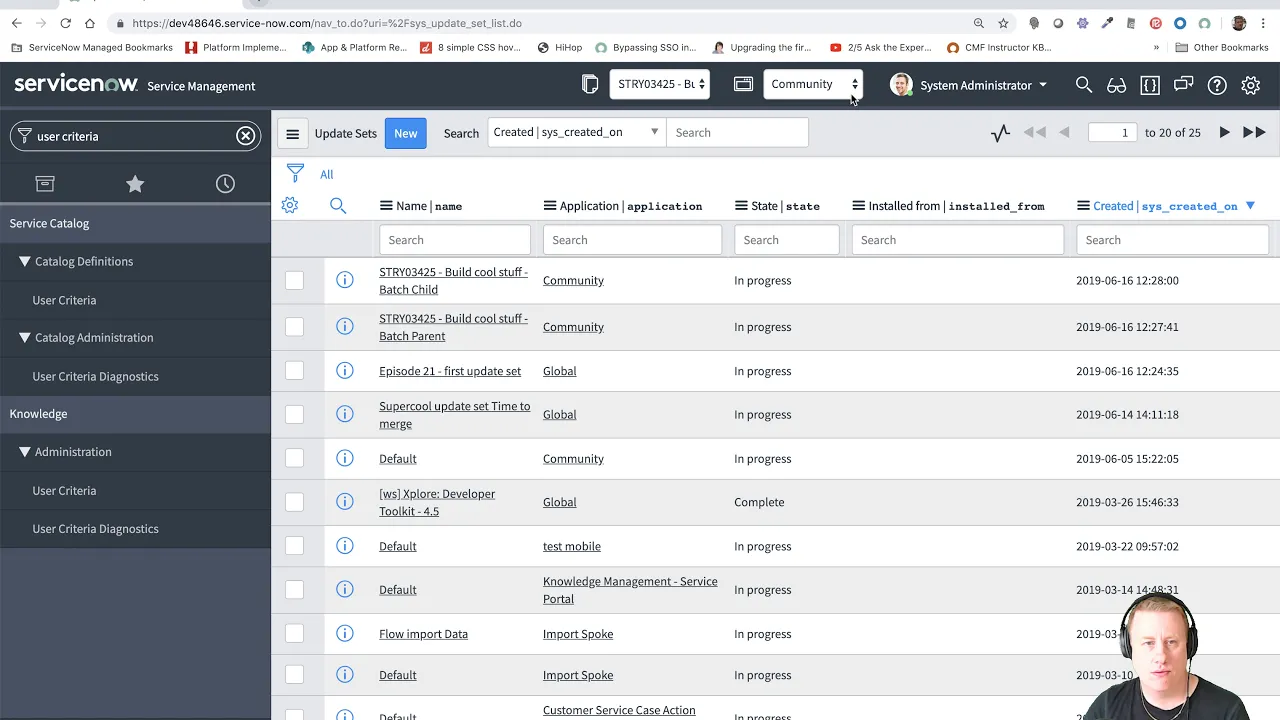1280x720 pixels.
Task: Open ServiceNow global search
Action: 1084,85
